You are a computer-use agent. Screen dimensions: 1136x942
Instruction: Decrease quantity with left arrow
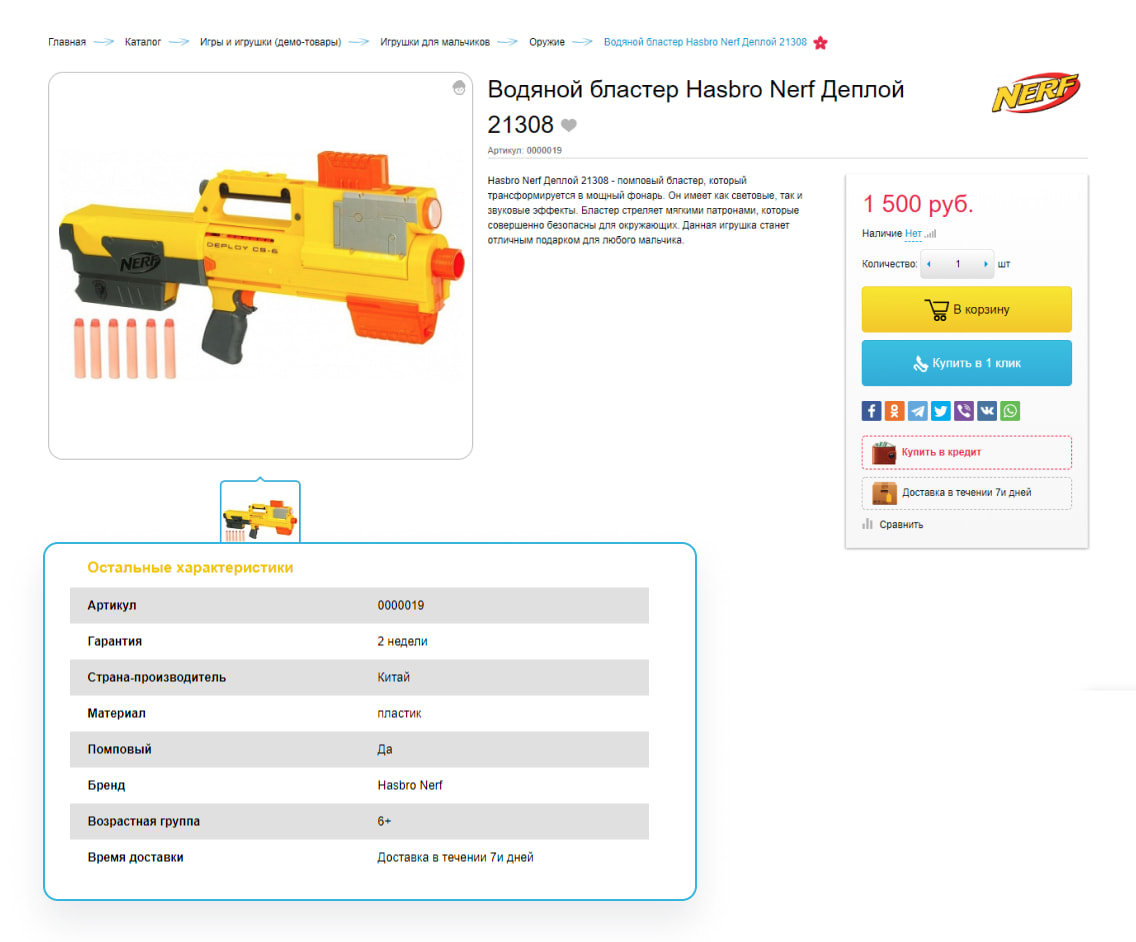click(929, 264)
